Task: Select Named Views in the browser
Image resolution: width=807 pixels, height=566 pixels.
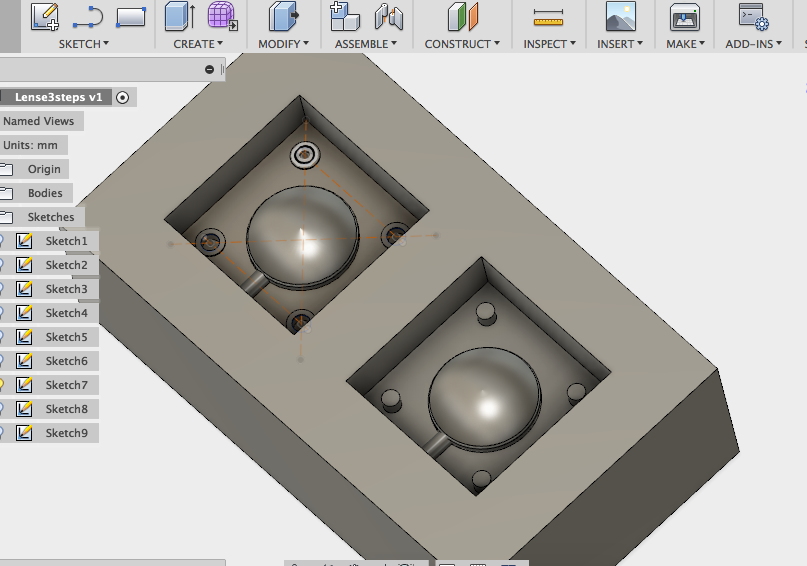Action: 39,121
